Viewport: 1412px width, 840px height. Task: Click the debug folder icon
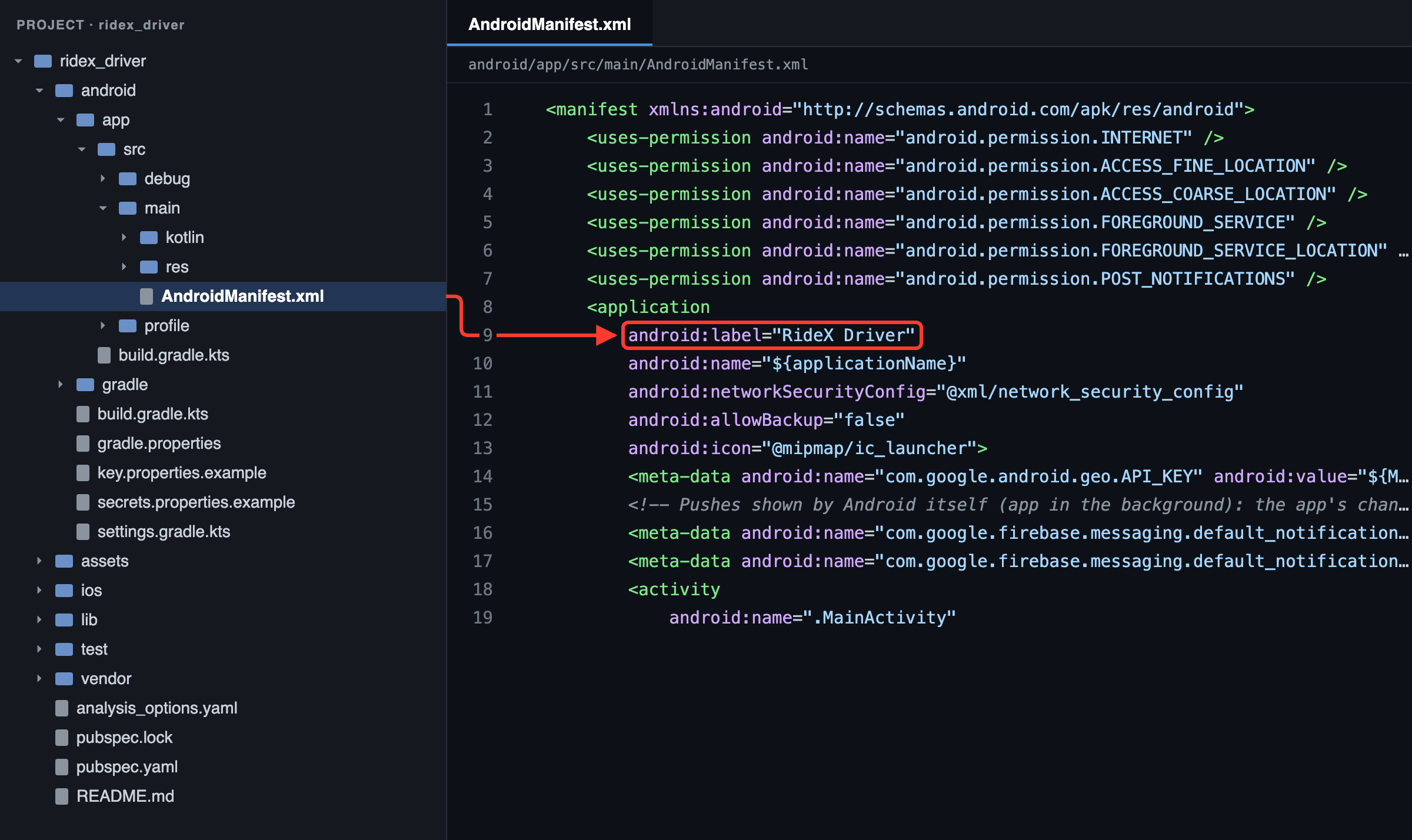[x=128, y=179]
